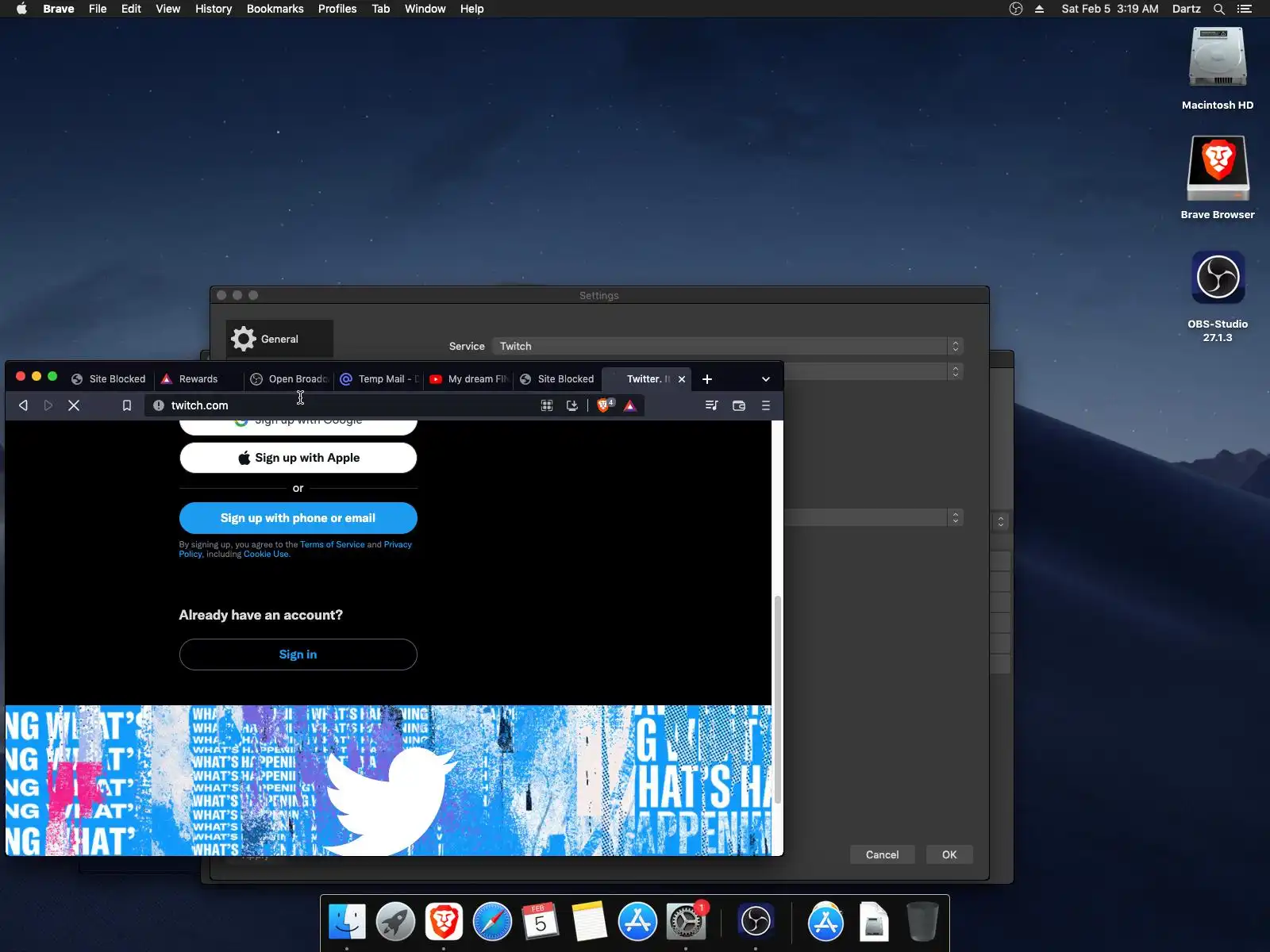This screenshot has height=952, width=1270.
Task: Stop loading the page in Brave
Action: pos(74,405)
